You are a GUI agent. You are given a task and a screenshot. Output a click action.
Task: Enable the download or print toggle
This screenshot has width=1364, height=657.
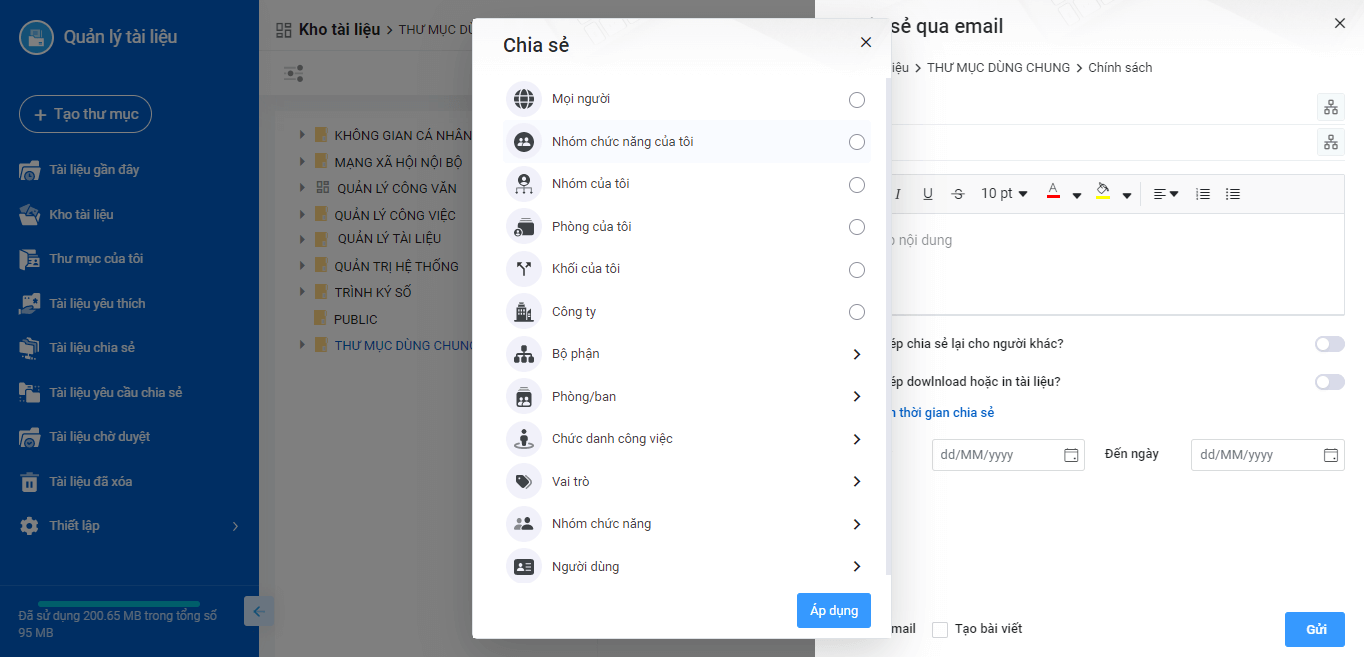1329,382
